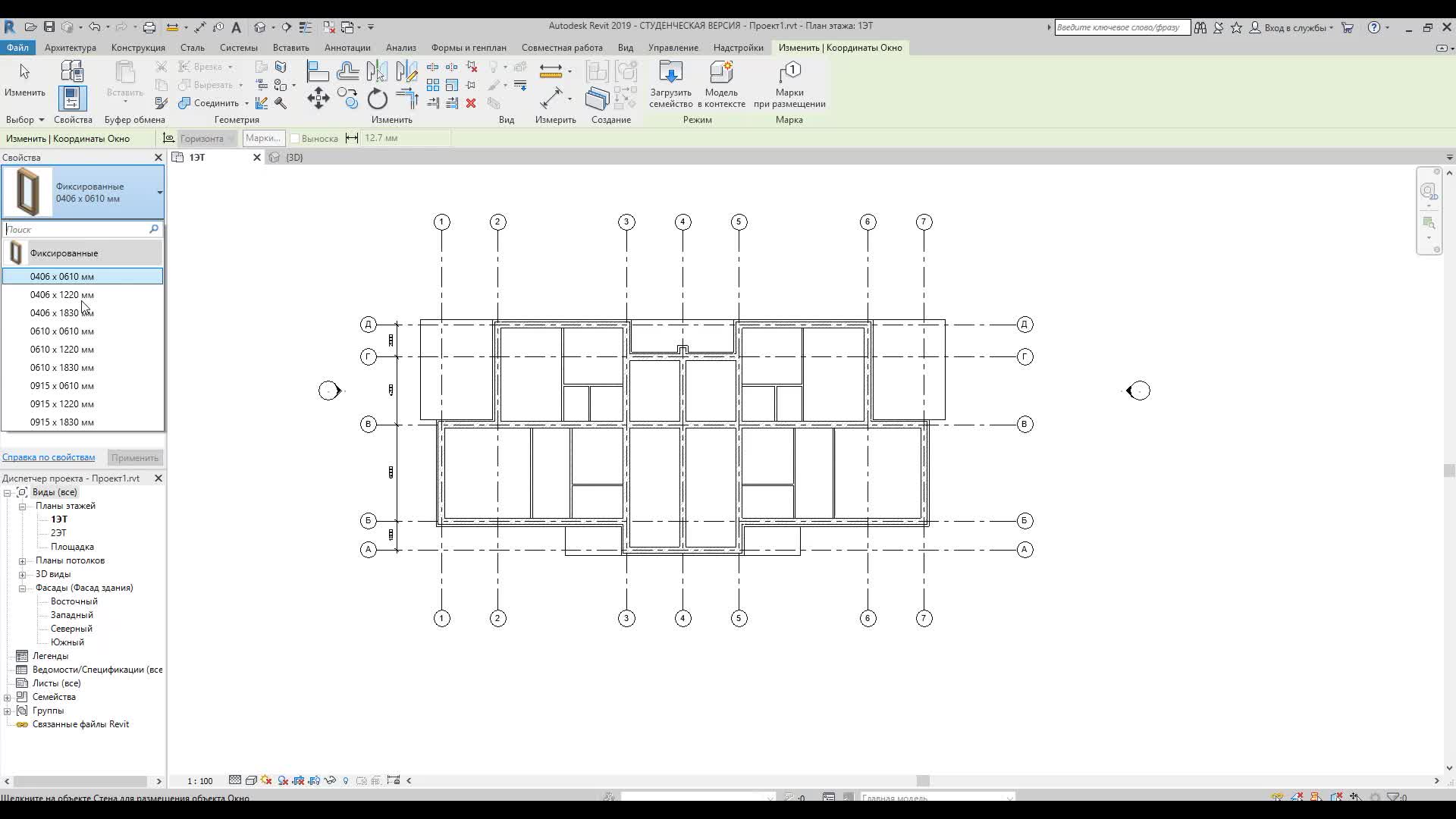Click the Undo icon
The image size is (1456, 819).
(94, 27)
